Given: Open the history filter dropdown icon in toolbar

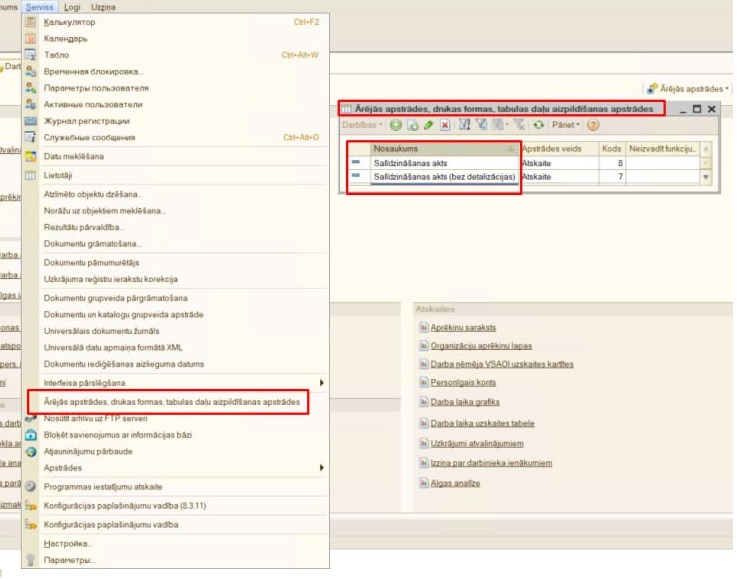Looking at the screenshot, I should [500, 125].
